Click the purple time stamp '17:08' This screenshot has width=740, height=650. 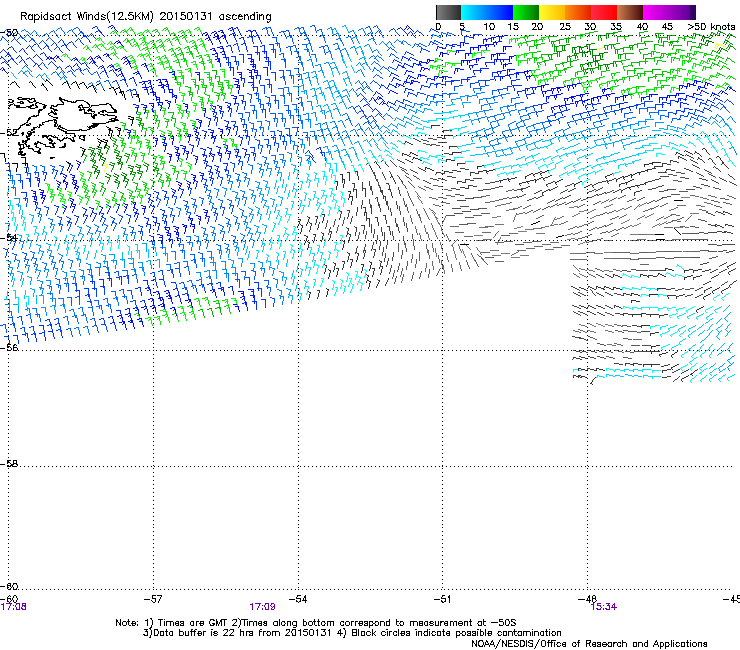click(14, 607)
